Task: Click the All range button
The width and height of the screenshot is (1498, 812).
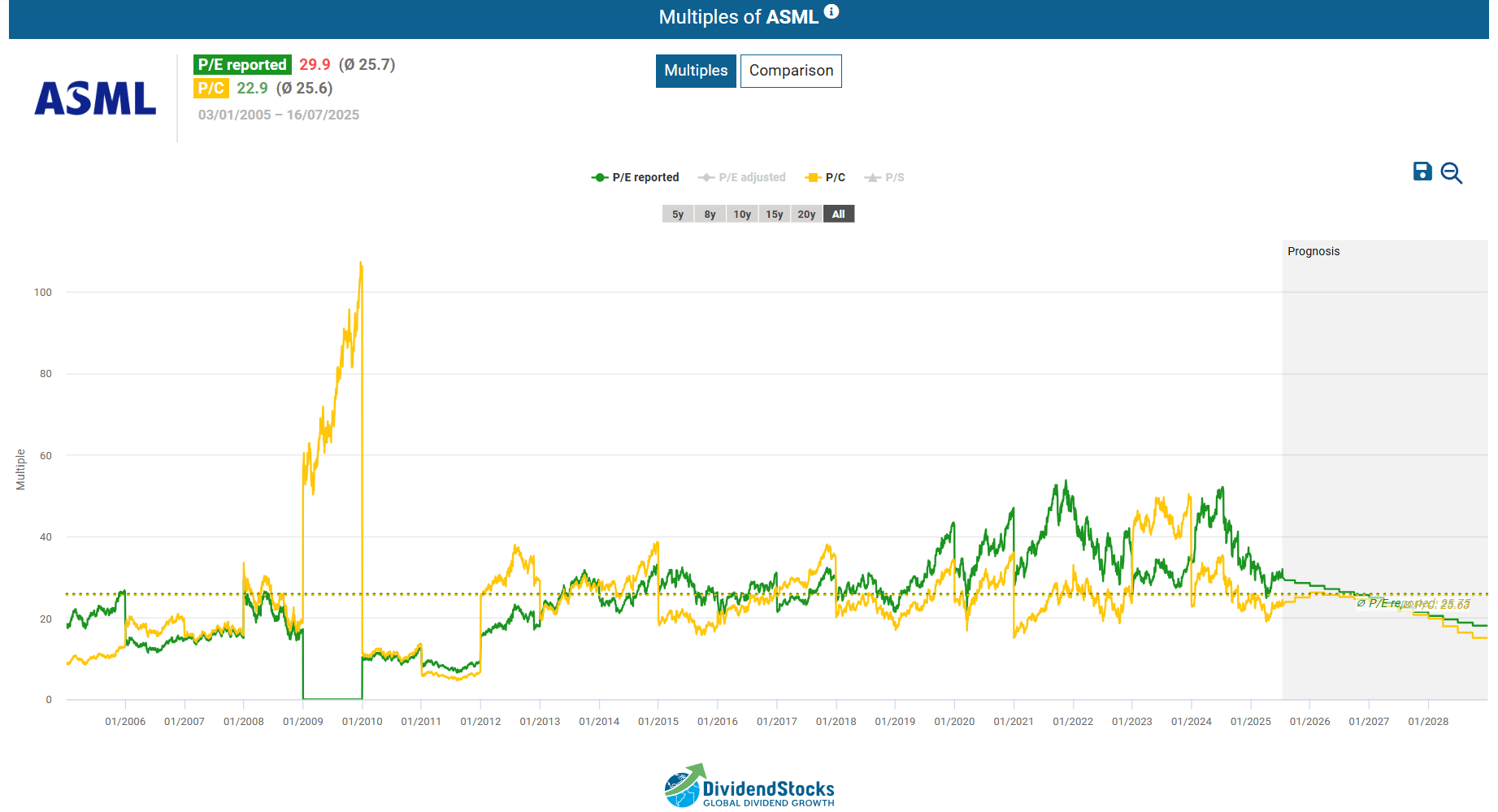Action: tap(838, 214)
